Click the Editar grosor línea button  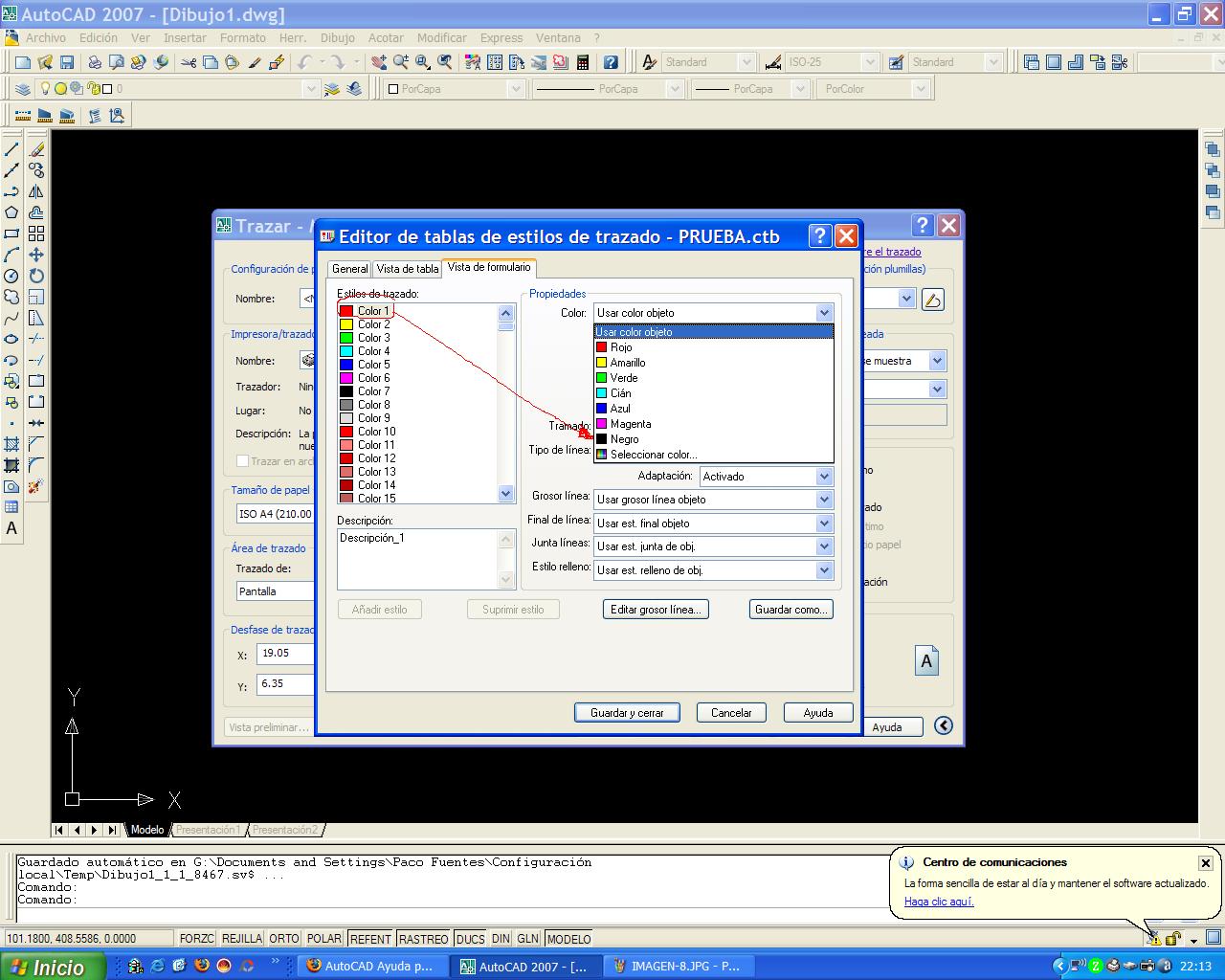pos(657,610)
